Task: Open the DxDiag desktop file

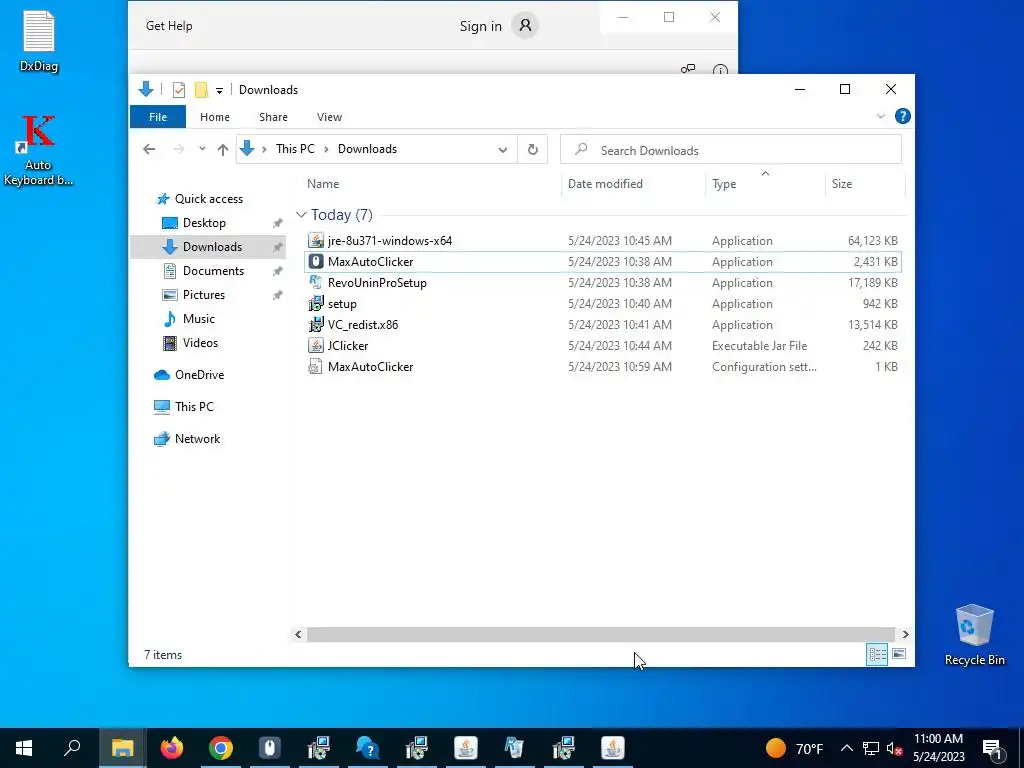Action: [x=39, y=42]
